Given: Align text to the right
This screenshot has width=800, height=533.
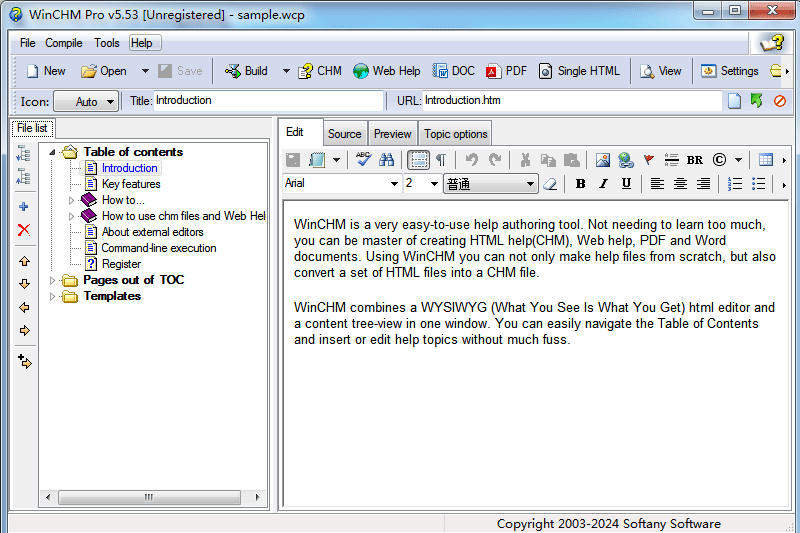Looking at the screenshot, I should pyautogui.click(x=703, y=184).
